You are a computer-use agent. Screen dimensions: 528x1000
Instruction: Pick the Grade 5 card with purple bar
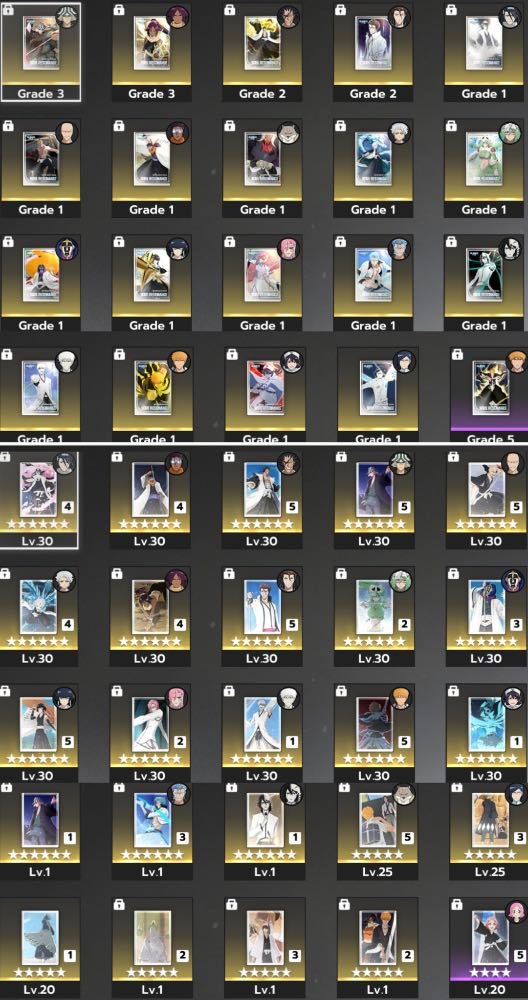coord(489,395)
